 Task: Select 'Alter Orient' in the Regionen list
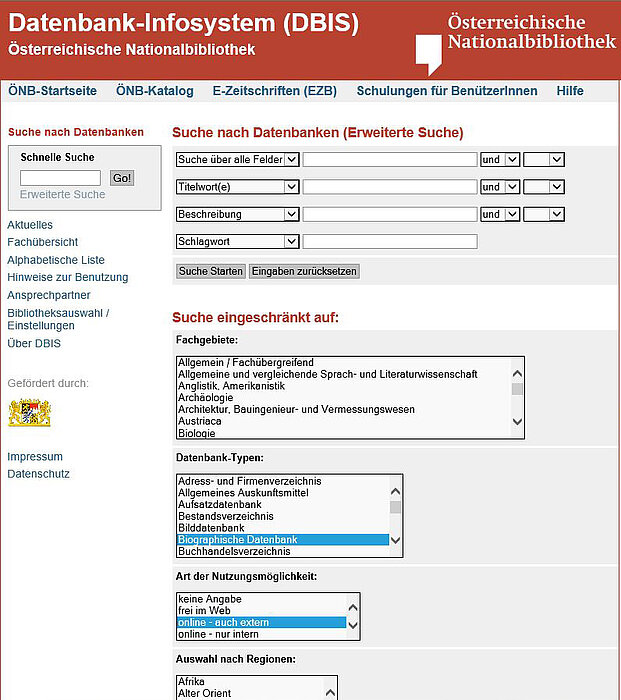[250, 693]
